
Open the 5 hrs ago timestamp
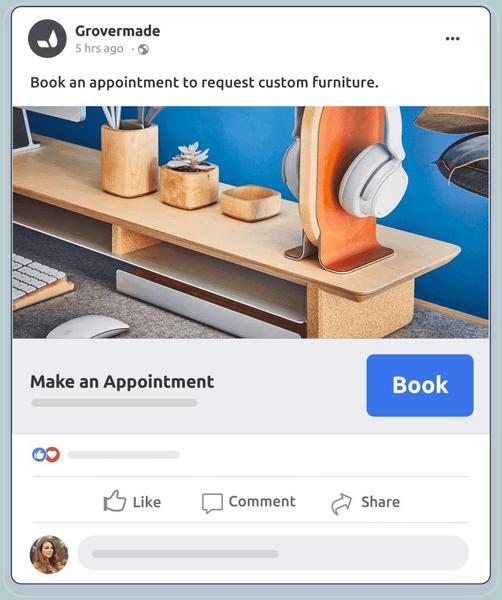tap(99, 49)
